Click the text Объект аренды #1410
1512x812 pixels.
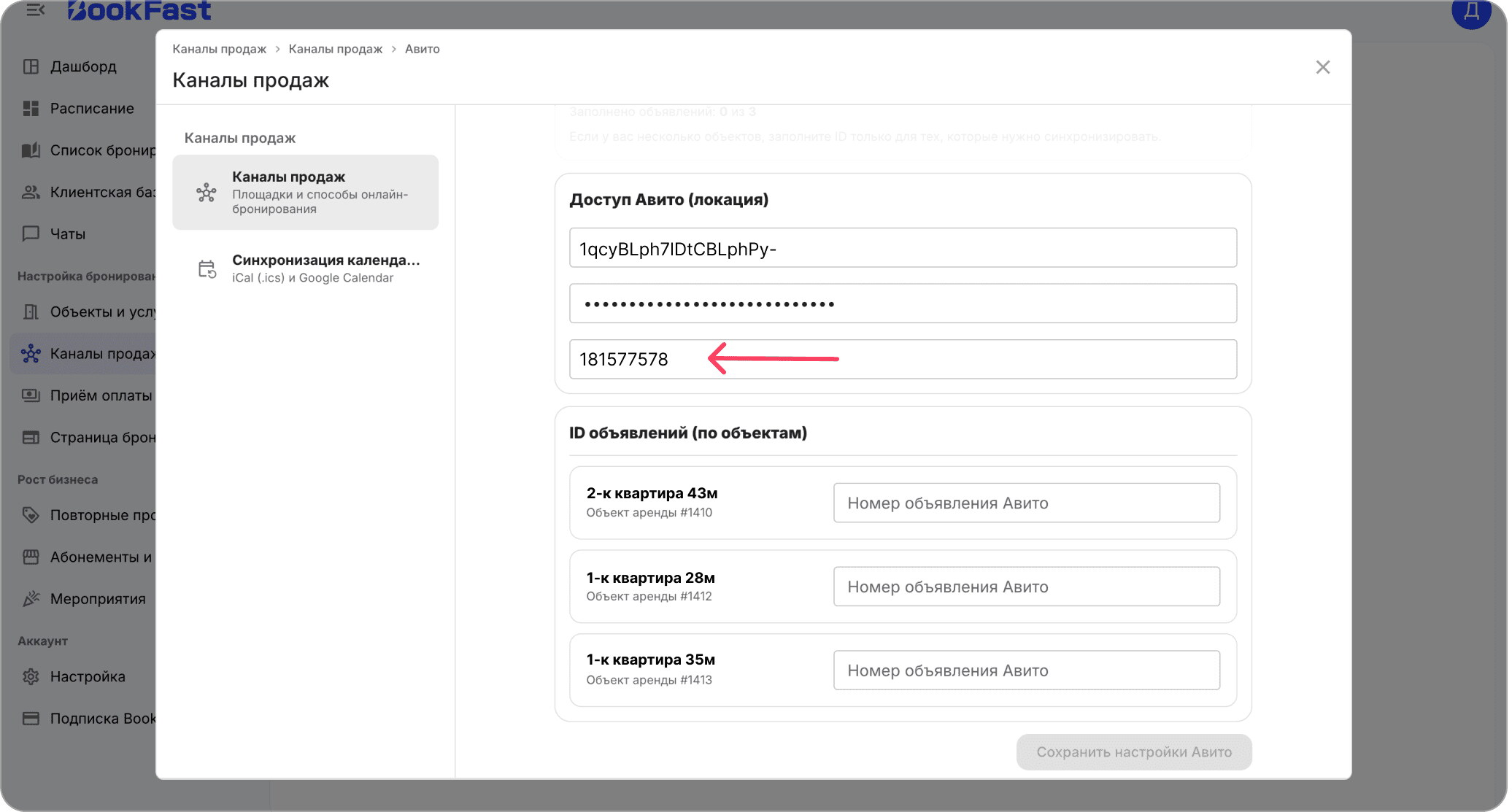click(x=649, y=512)
